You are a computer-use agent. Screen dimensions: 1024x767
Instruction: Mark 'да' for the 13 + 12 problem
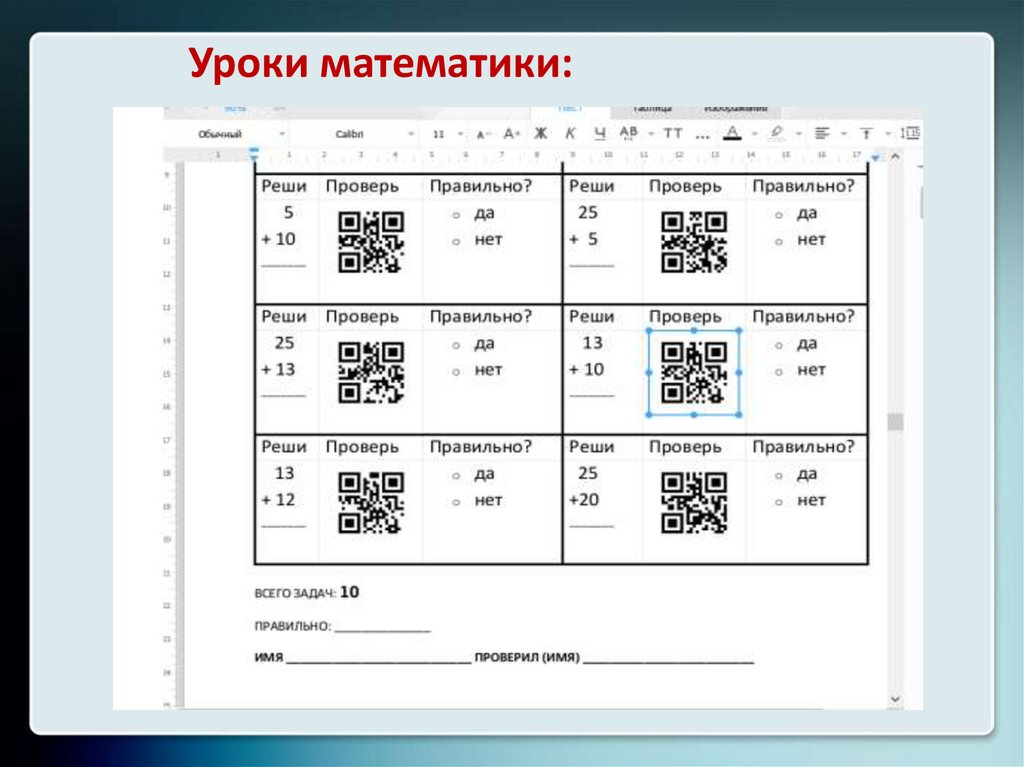pyautogui.click(x=456, y=476)
